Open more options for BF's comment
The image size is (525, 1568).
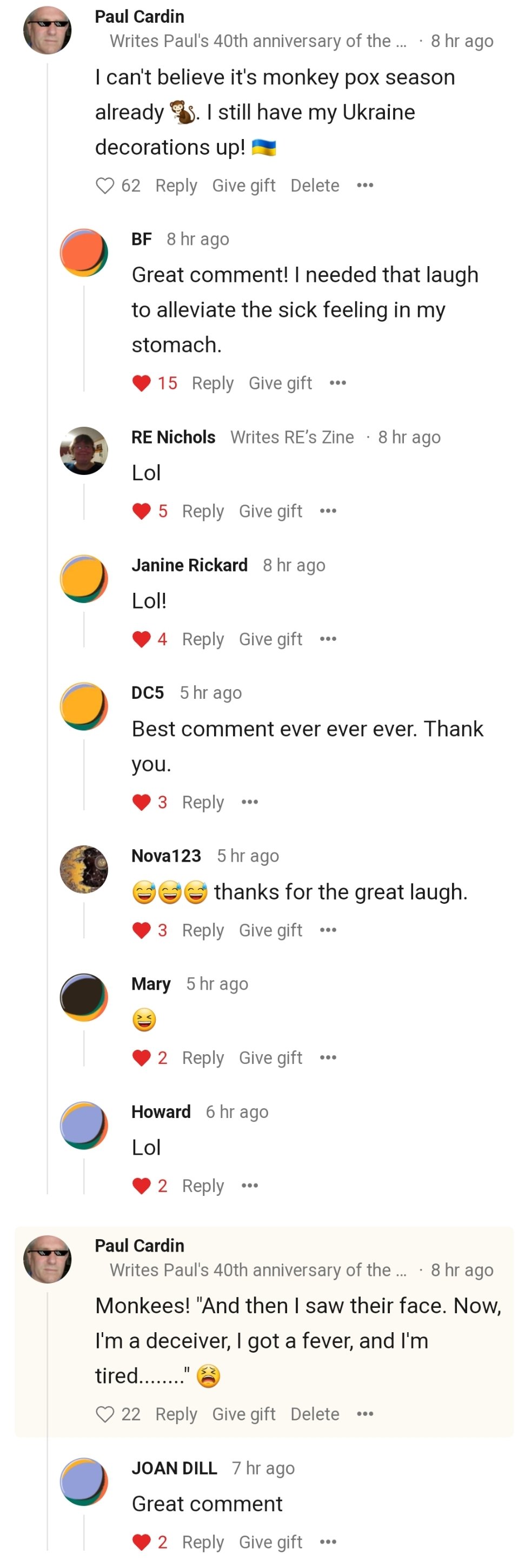[x=337, y=383]
